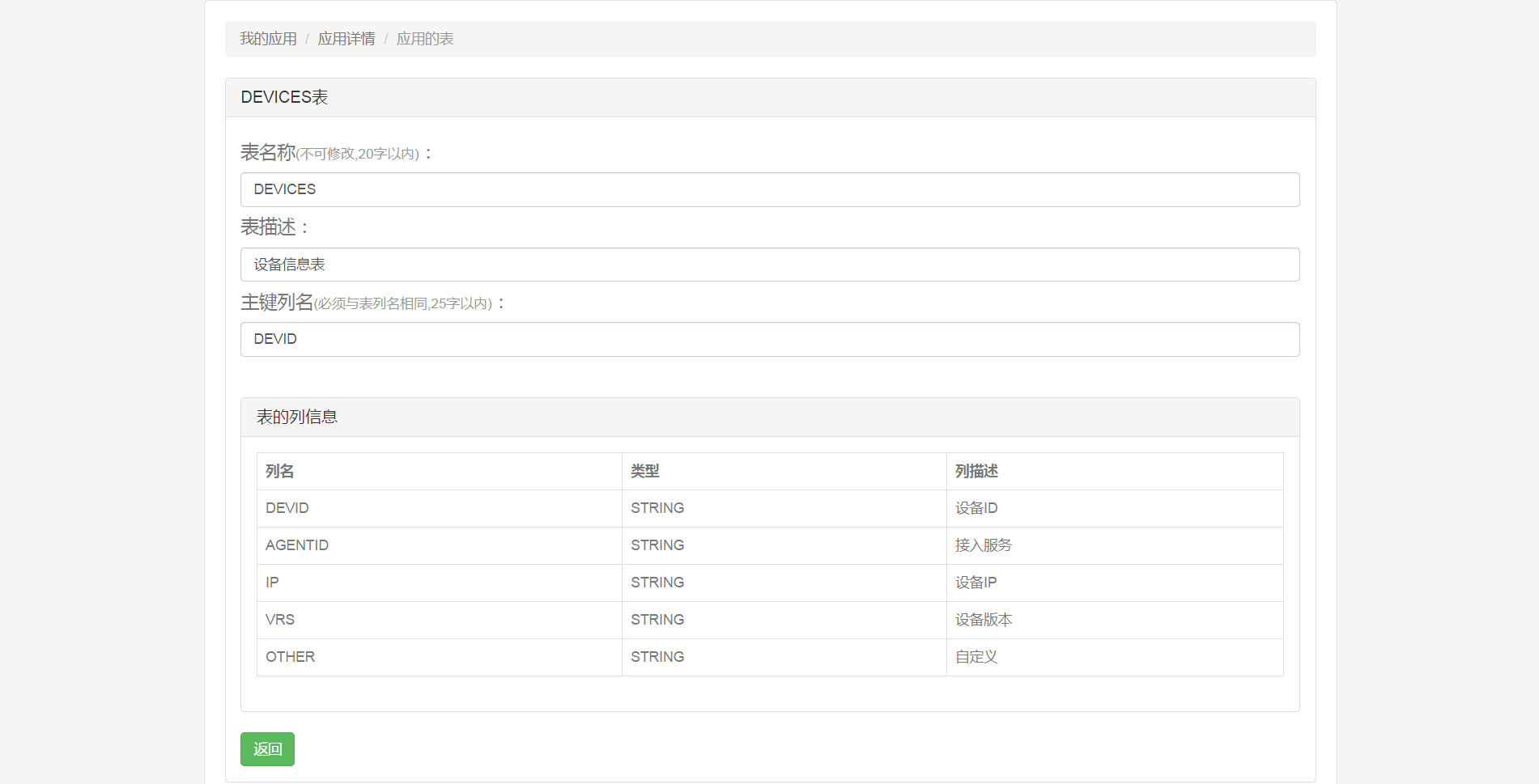Click the 表描述 input with 设备信息表
The image size is (1539, 784).
769,265
